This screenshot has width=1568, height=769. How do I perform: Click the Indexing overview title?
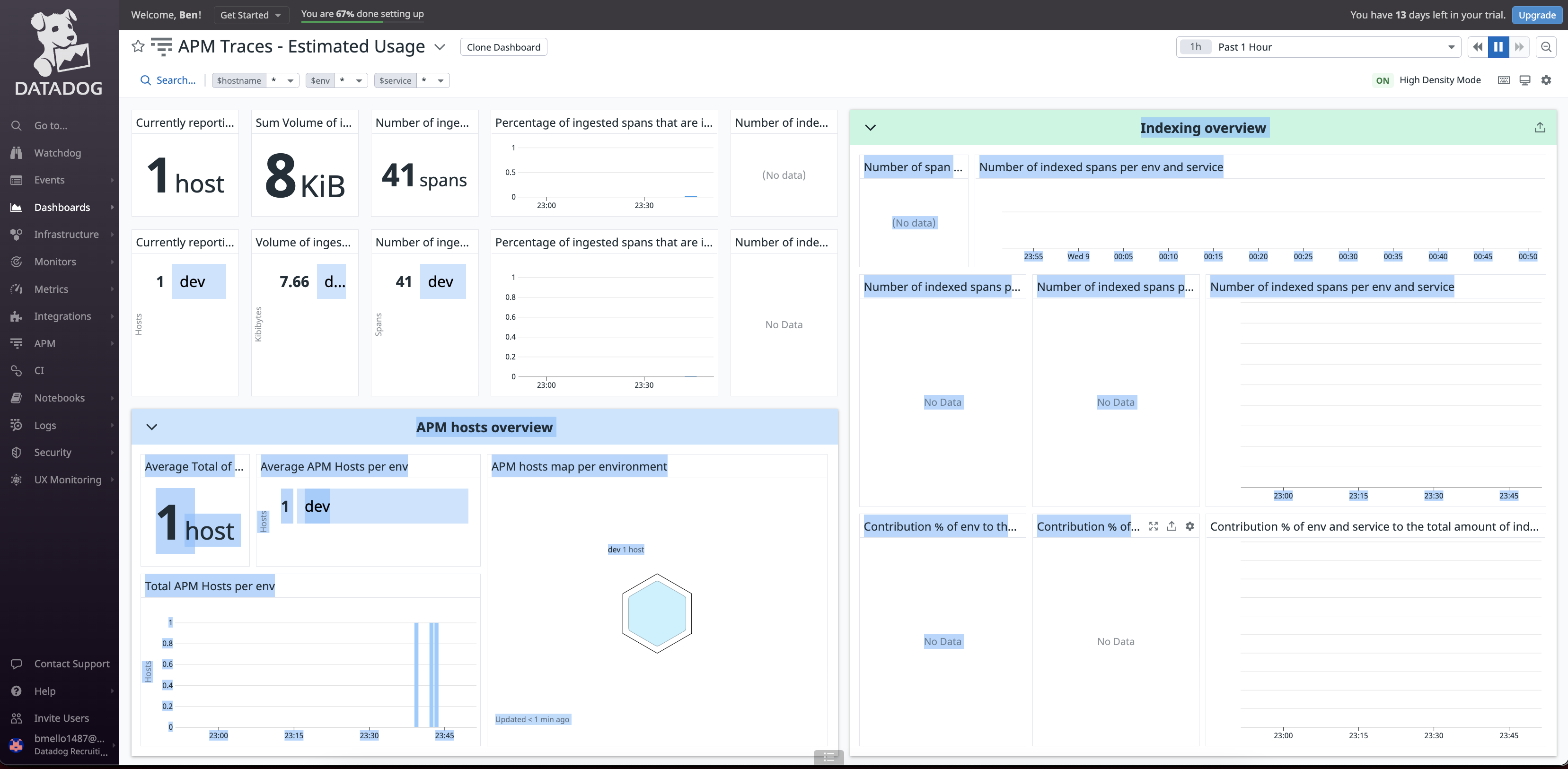(x=1203, y=128)
